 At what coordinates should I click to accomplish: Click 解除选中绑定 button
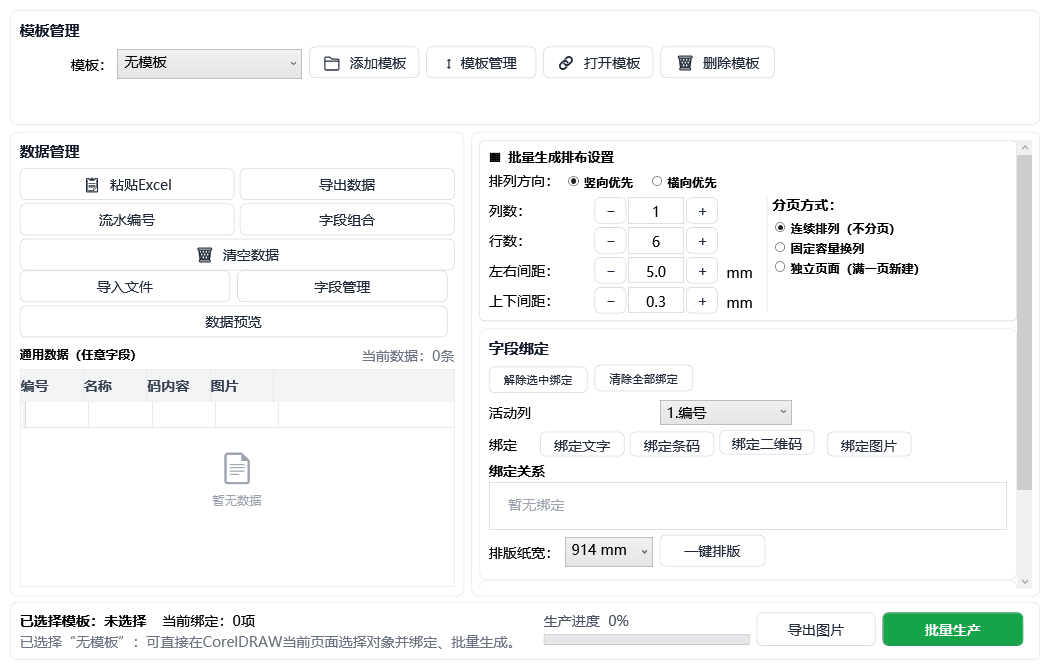(538, 380)
